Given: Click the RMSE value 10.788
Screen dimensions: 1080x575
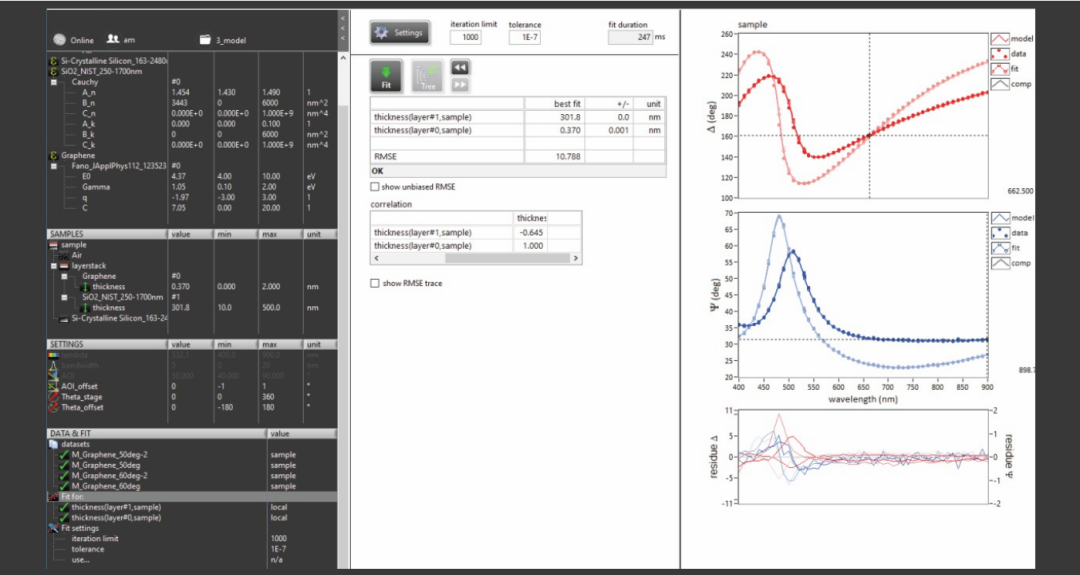Looking at the screenshot, I should (568, 157).
